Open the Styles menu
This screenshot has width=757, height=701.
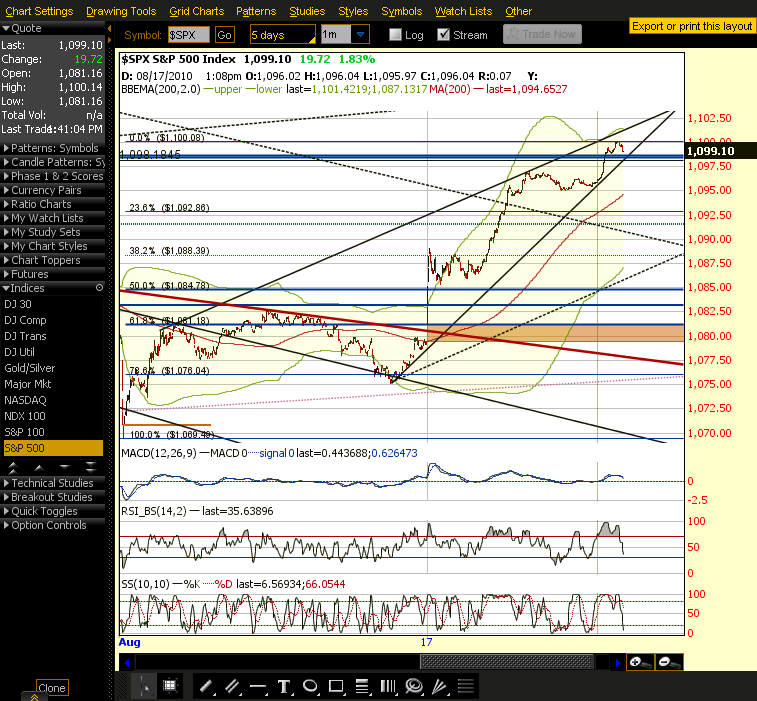(353, 11)
